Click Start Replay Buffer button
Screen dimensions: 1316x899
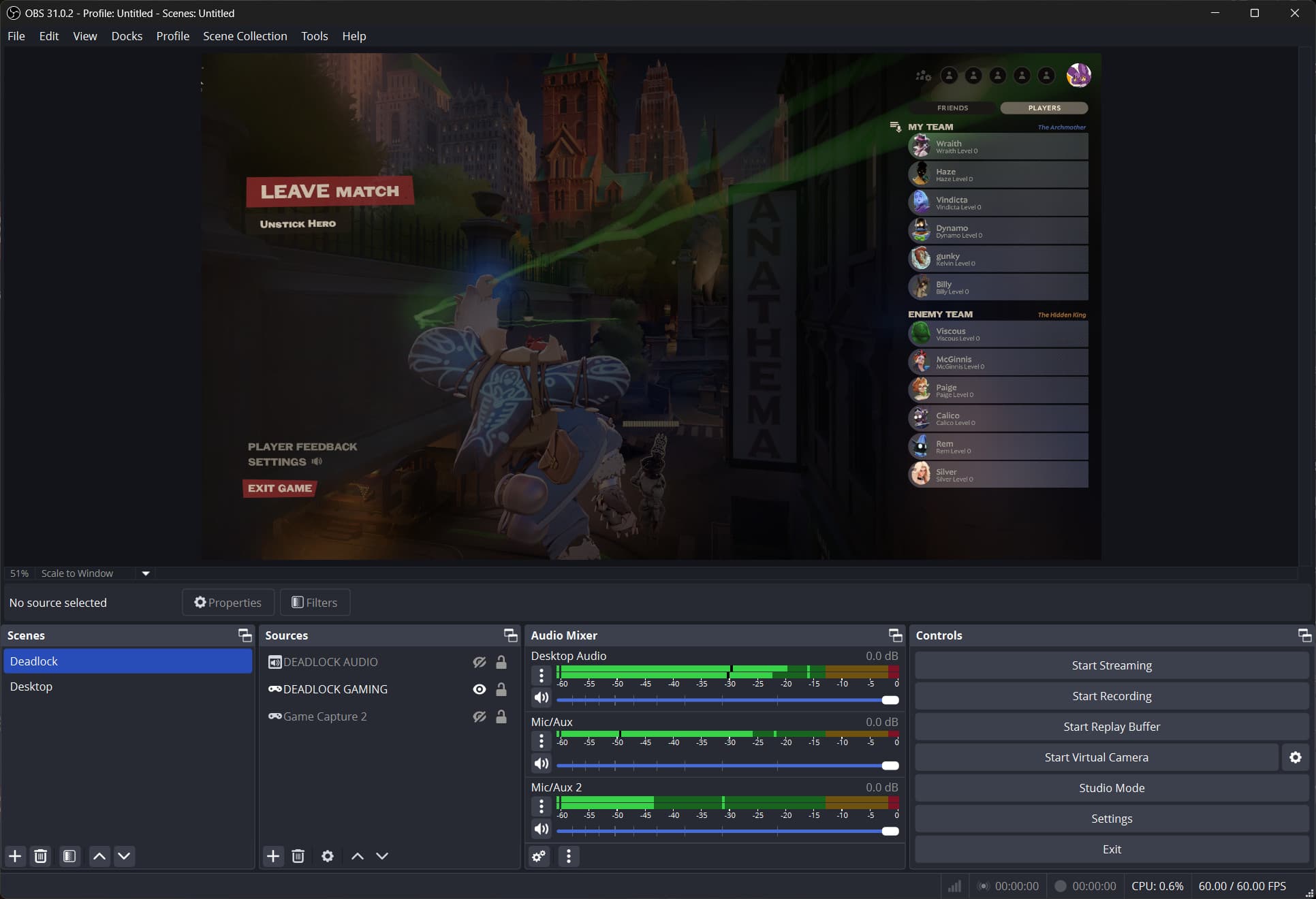pos(1112,727)
